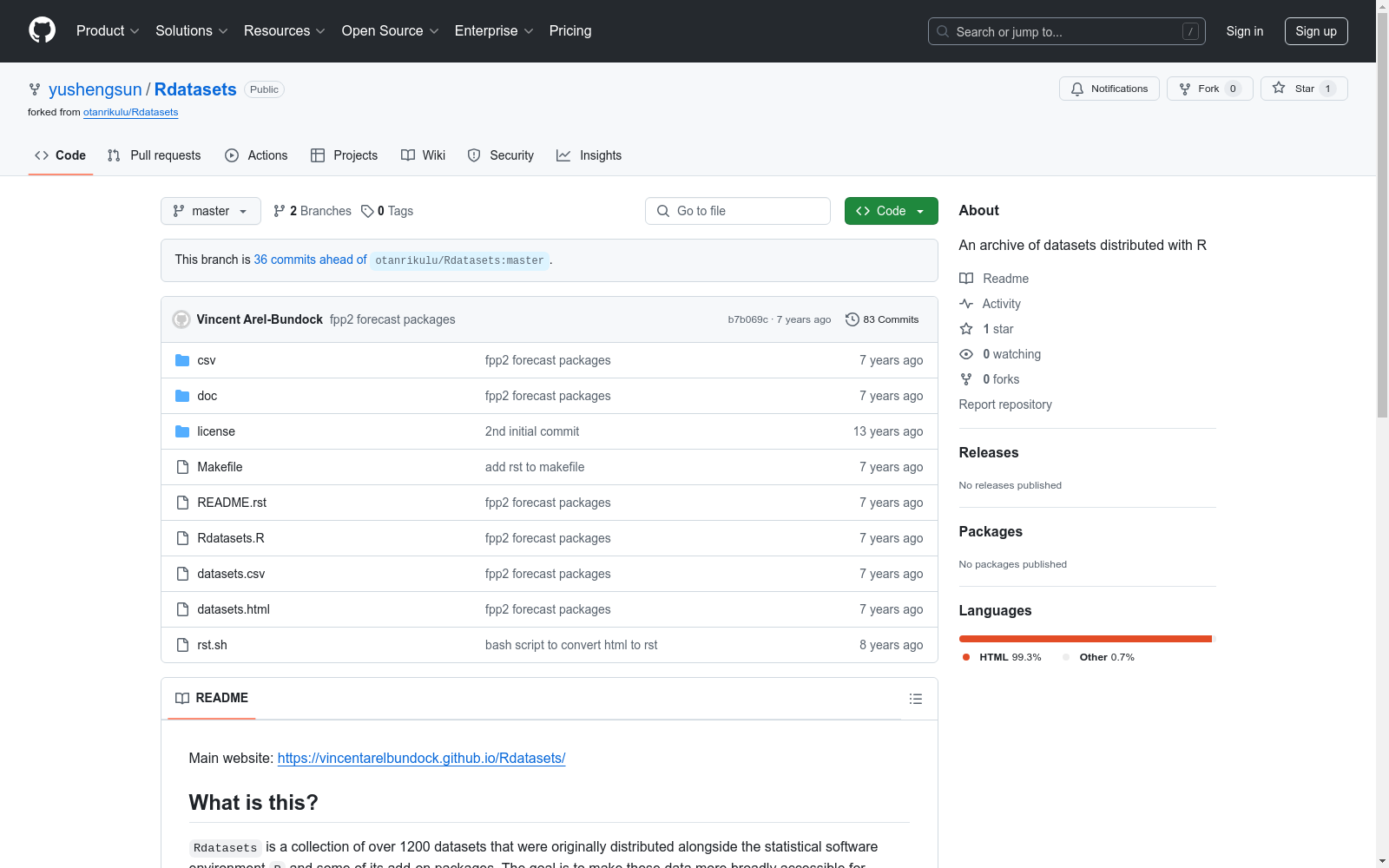The width and height of the screenshot is (1389, 868).
Task: Click the Go to file input
Action: [x=738, y=211]
